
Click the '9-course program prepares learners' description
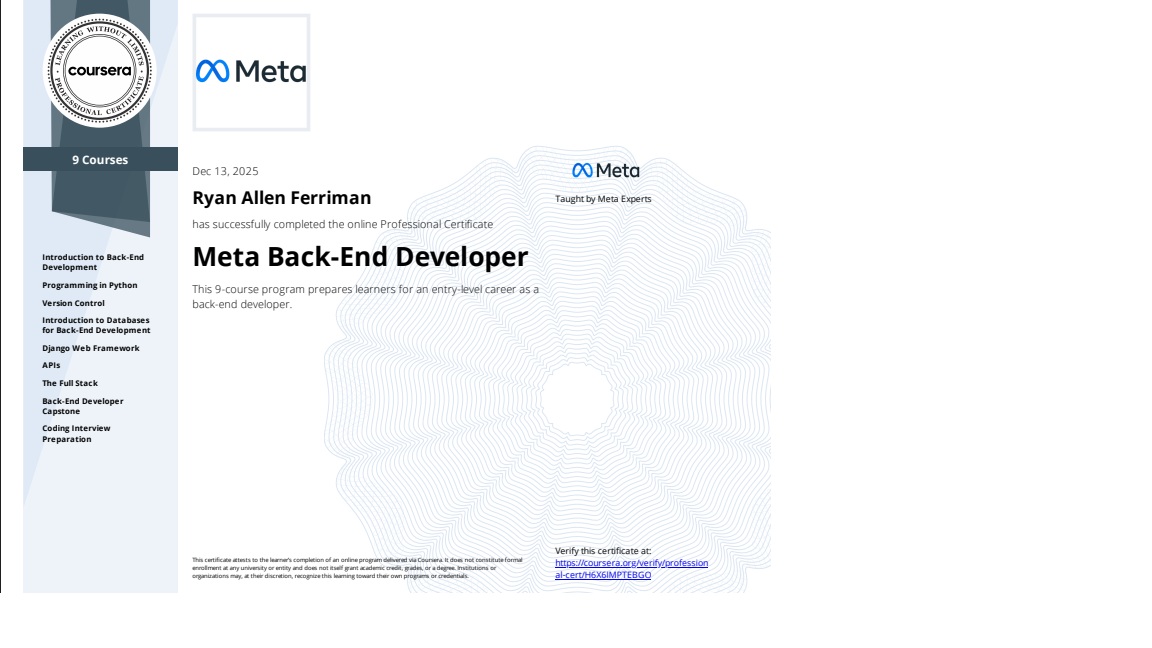pyautogui.click(x=365, y=297)
